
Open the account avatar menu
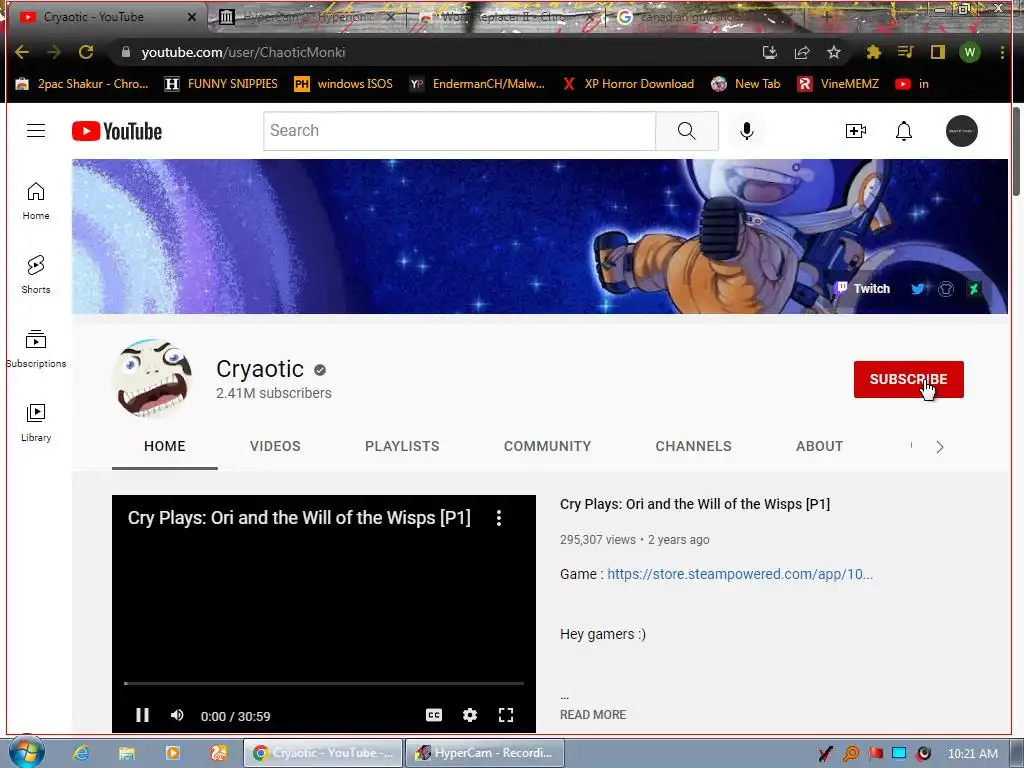tap(962, 131)
